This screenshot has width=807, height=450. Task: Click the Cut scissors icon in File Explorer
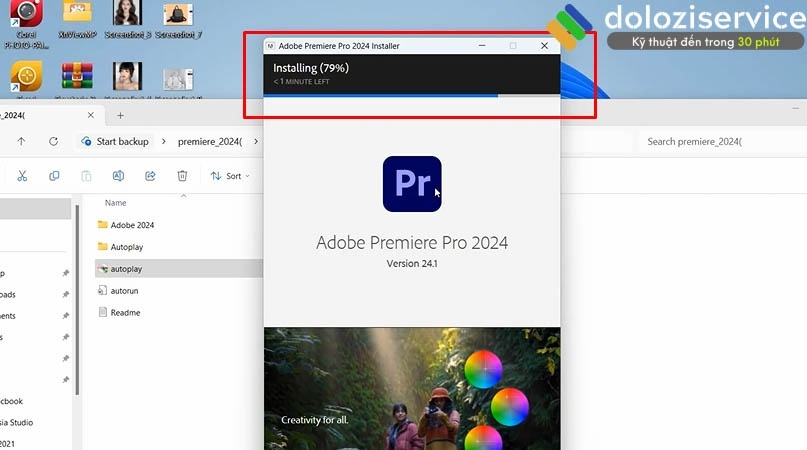coord(22,176)
